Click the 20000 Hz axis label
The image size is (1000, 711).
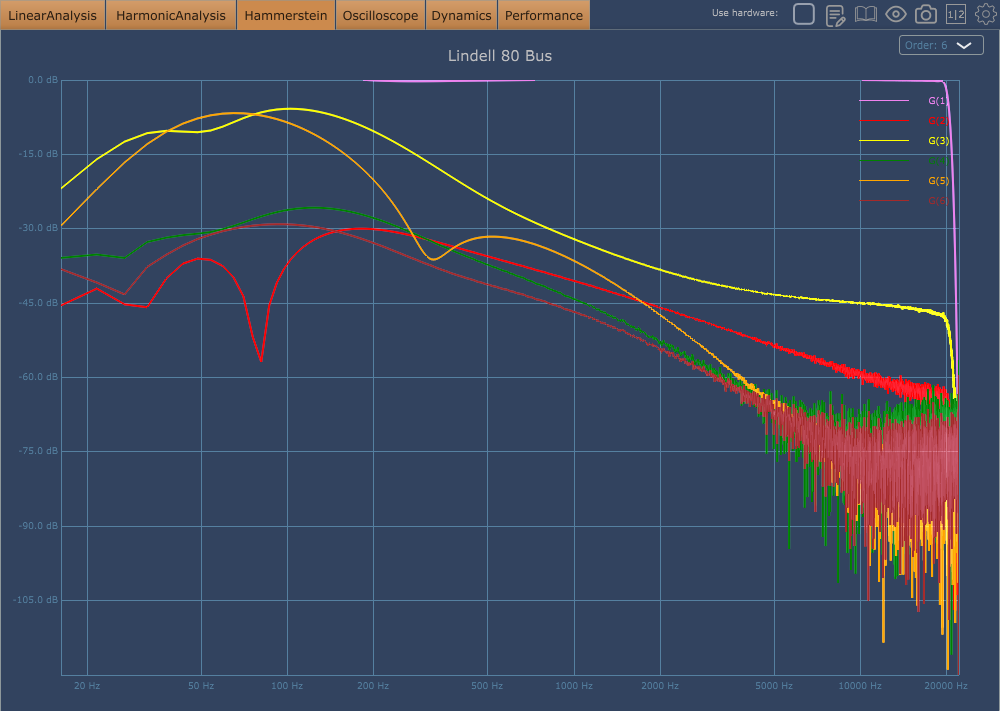click(946, 686)
